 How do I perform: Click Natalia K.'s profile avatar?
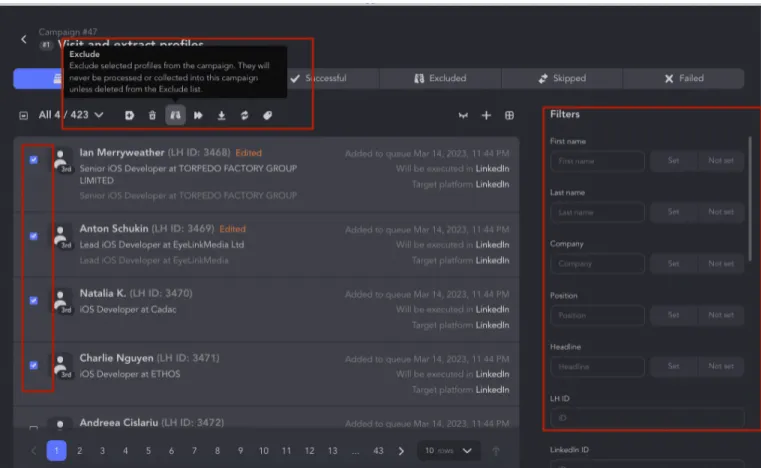pyautogui.click(x=62, y=302)
